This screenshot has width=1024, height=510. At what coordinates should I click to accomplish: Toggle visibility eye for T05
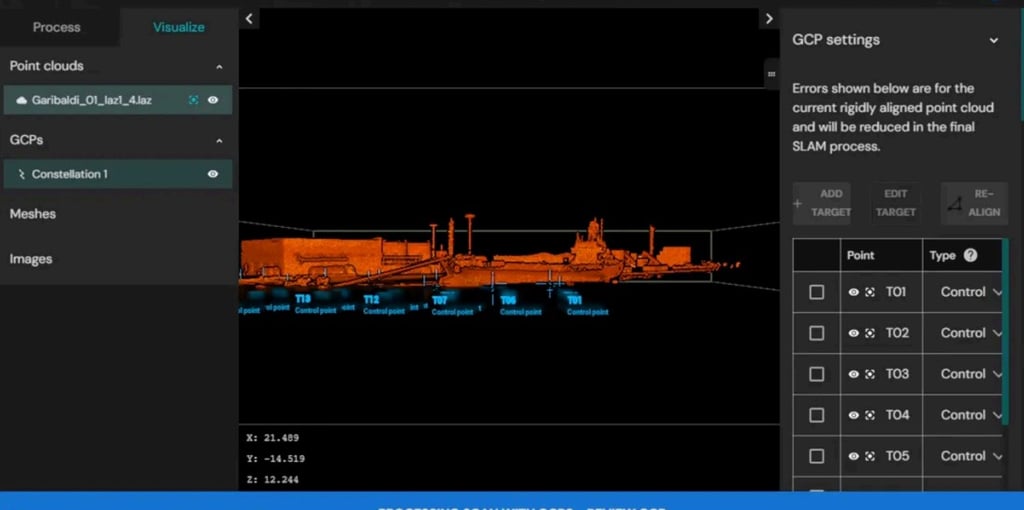point(854,456)
